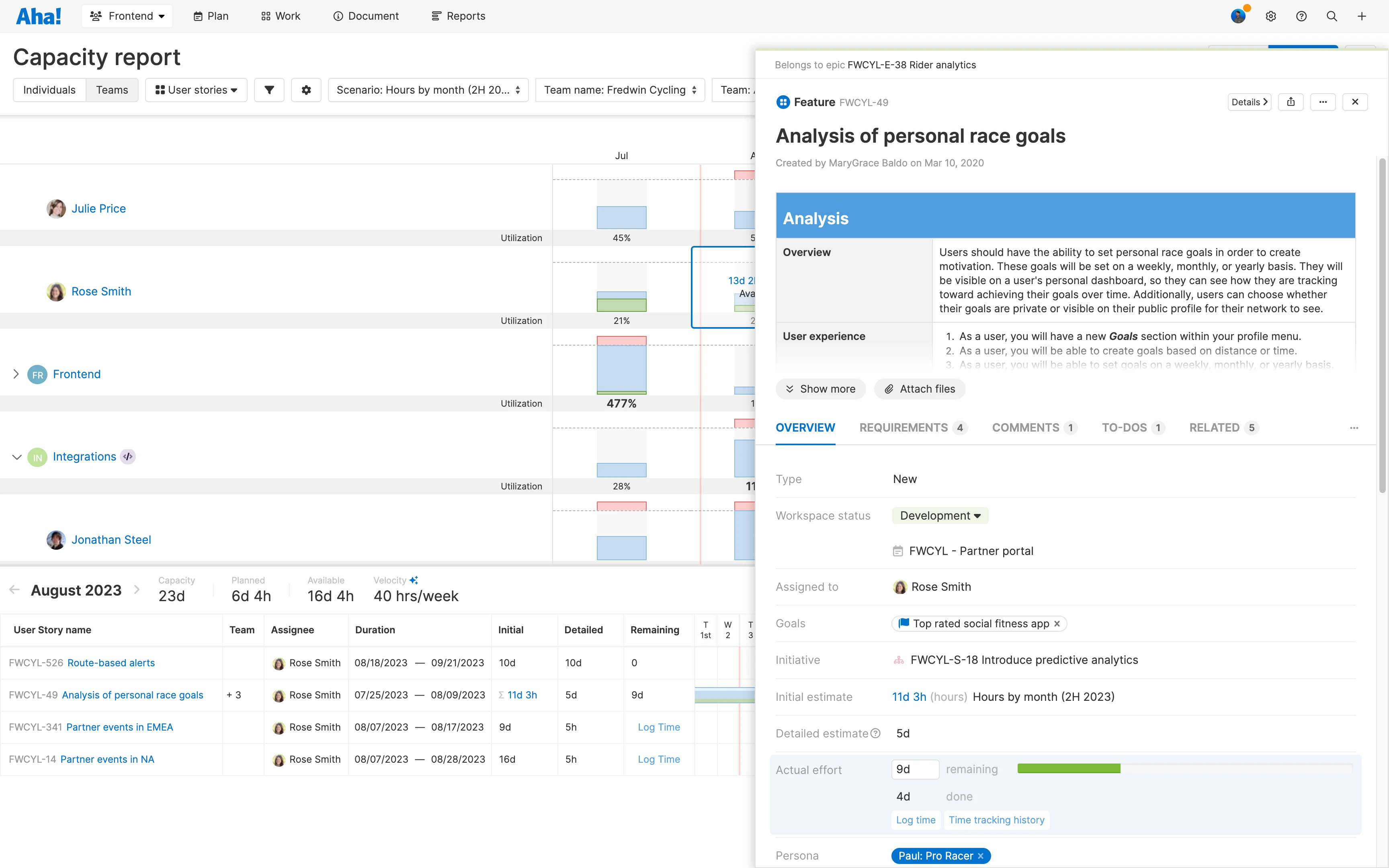This screenshot has width=1389, height=868.
Task: Click the help question mark icon
Action: point(1301,16)
